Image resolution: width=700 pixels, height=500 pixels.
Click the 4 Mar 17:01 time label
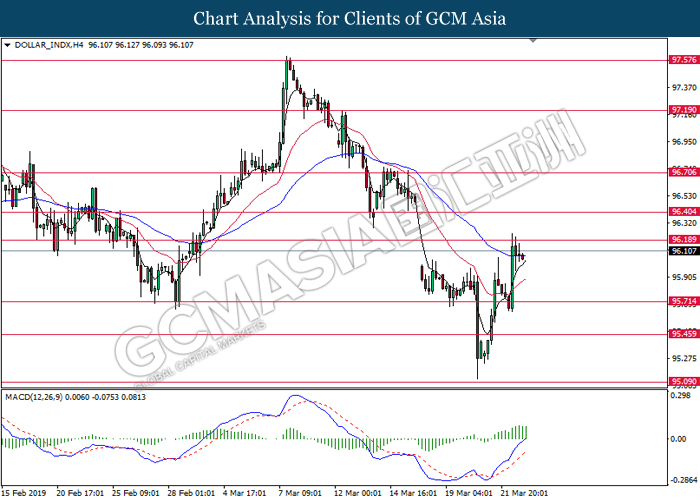245,493
